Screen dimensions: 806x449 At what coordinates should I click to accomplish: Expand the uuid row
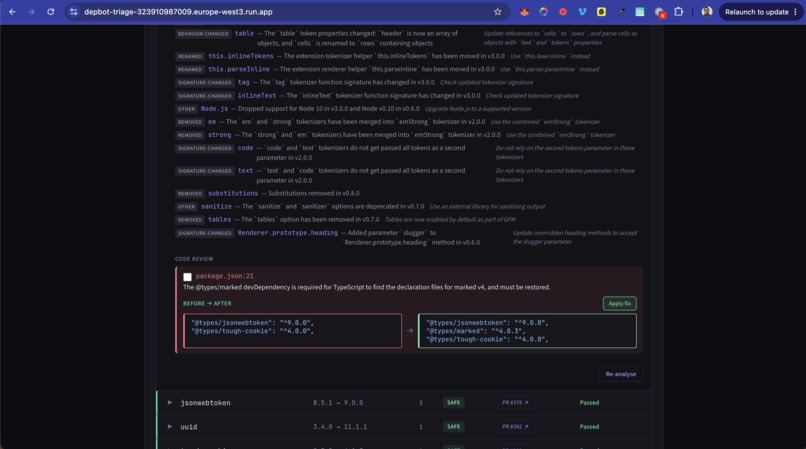(170, 426)
